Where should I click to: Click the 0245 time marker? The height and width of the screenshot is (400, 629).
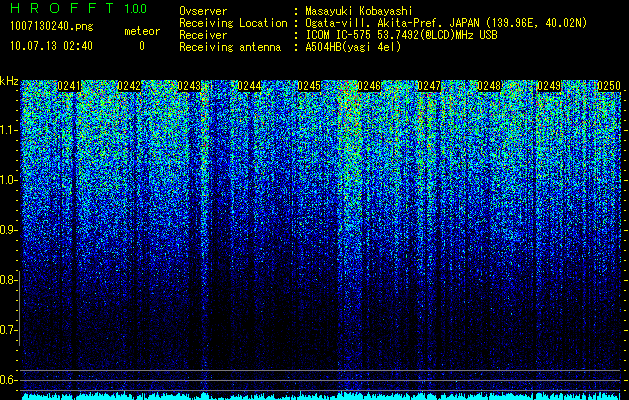(x=309, y=86)
